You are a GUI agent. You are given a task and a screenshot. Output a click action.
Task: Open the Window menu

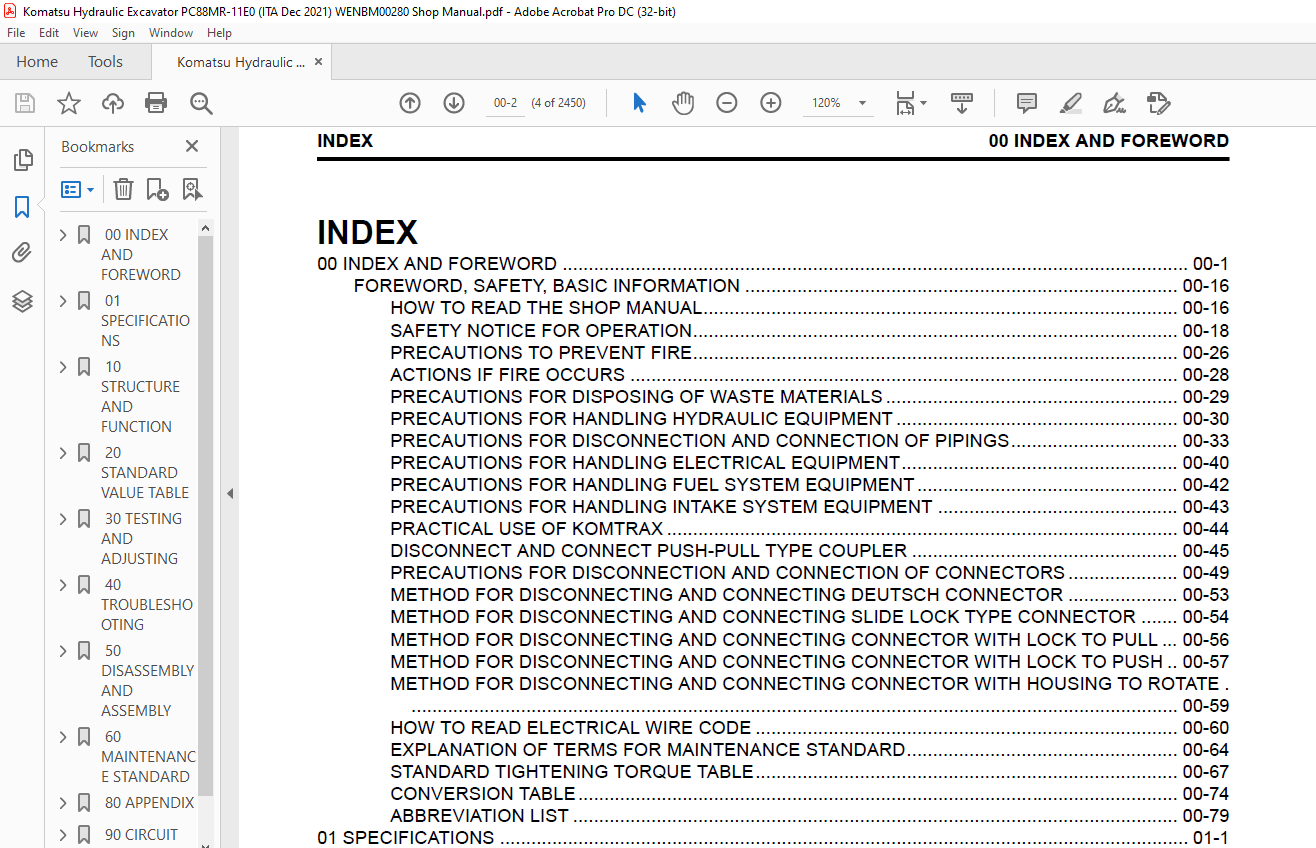(x=171, y=33)
